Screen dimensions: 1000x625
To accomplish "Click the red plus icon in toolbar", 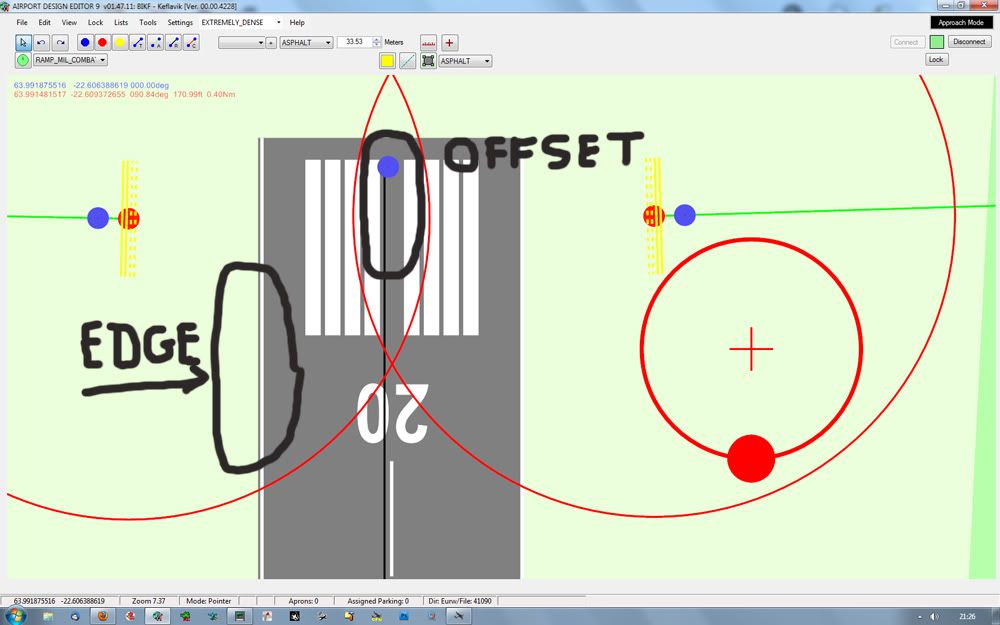I will tap(449, 42).
